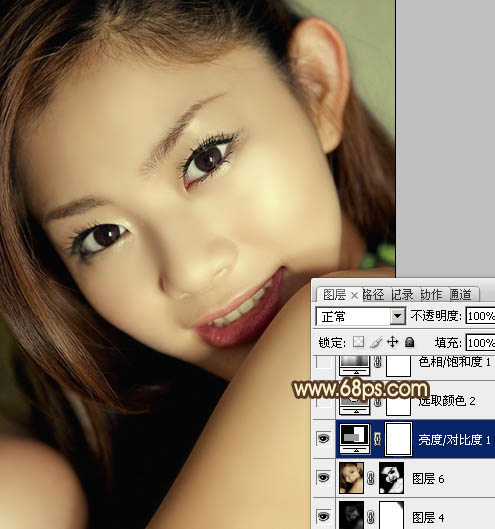Screen dimensions: 495x529
Task: Click mask link icon of 图层 6
Action: coord(371,478)
